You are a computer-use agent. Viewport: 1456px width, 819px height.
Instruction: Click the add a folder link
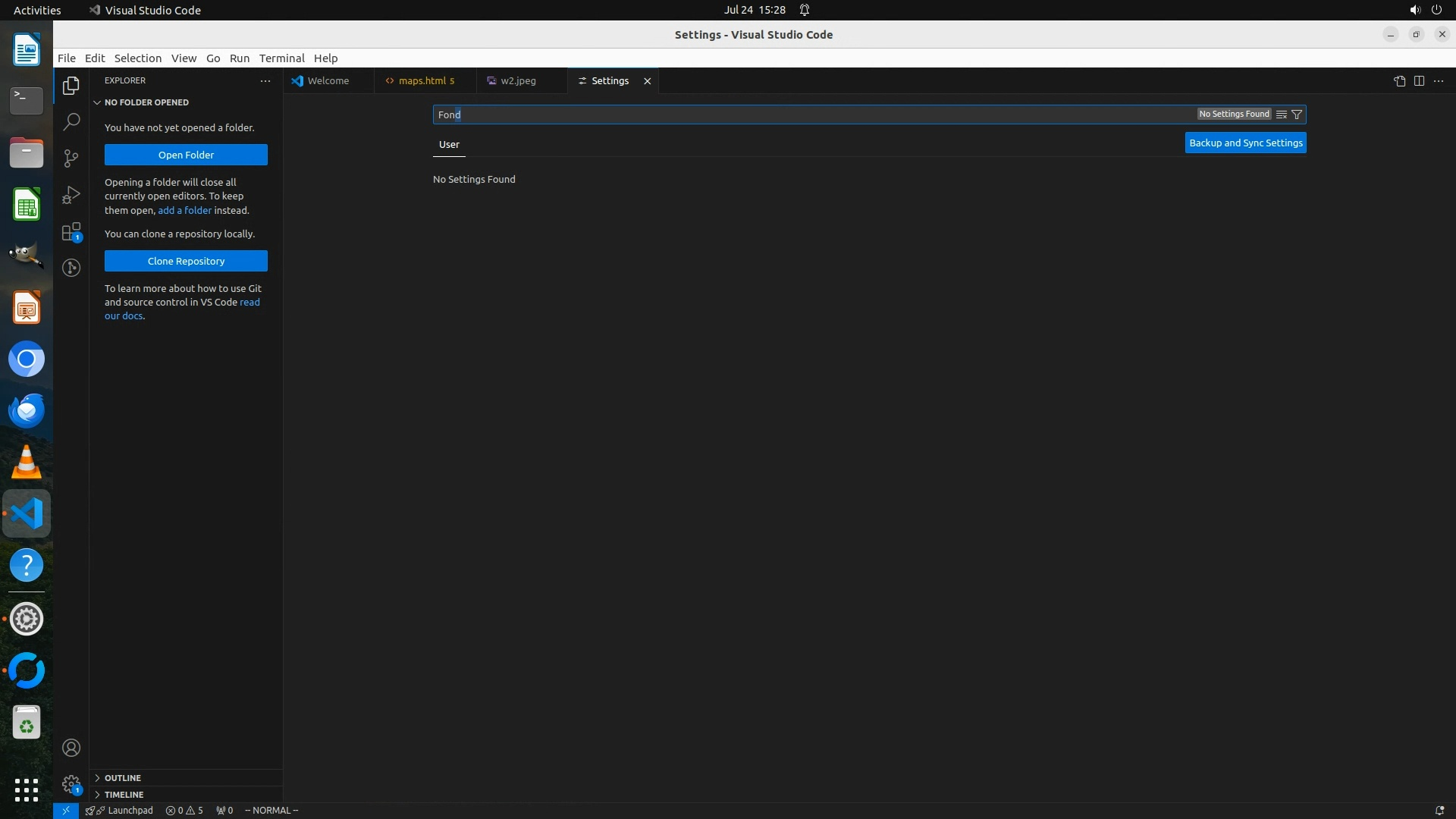click(184, 210)
